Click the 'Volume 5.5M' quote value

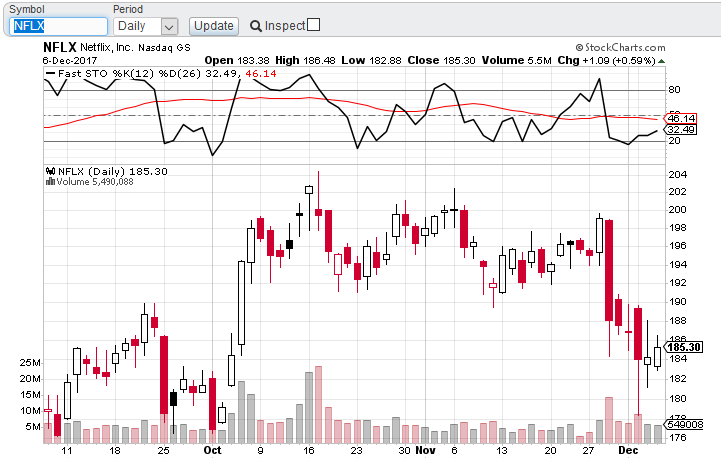point(516,60)
